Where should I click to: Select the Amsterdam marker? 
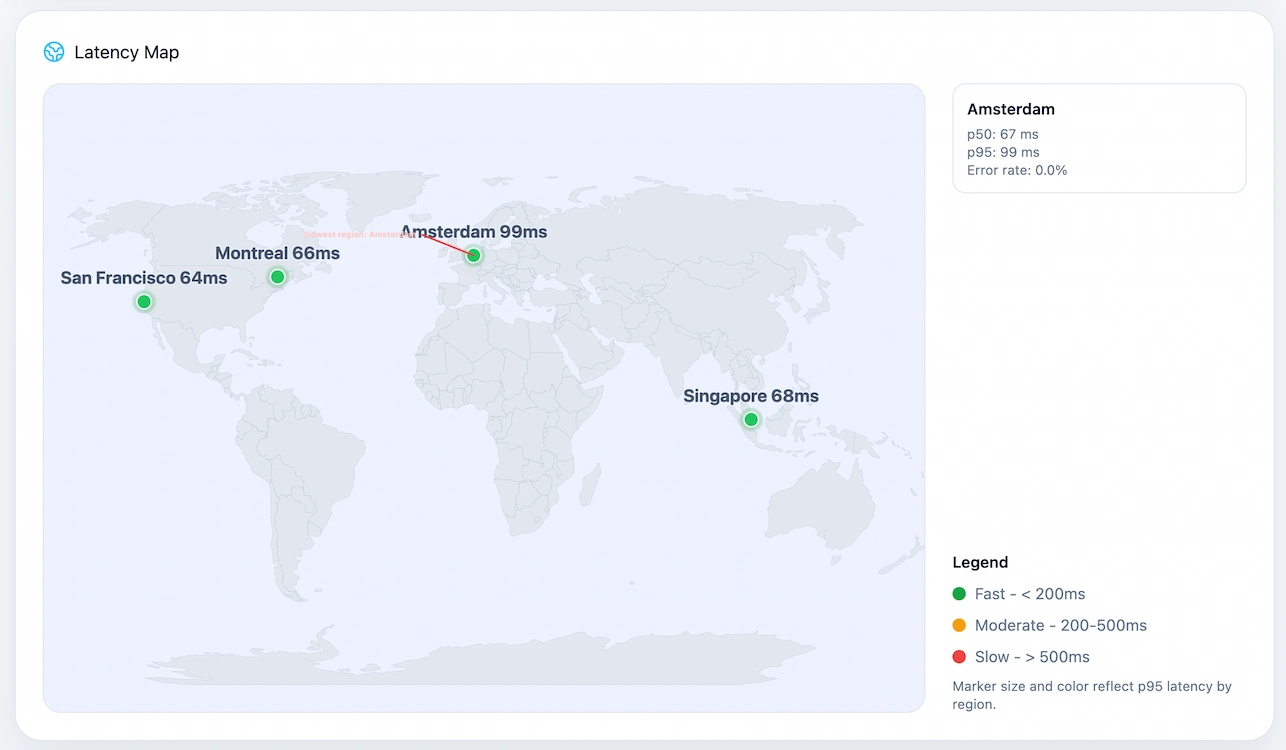471,255
